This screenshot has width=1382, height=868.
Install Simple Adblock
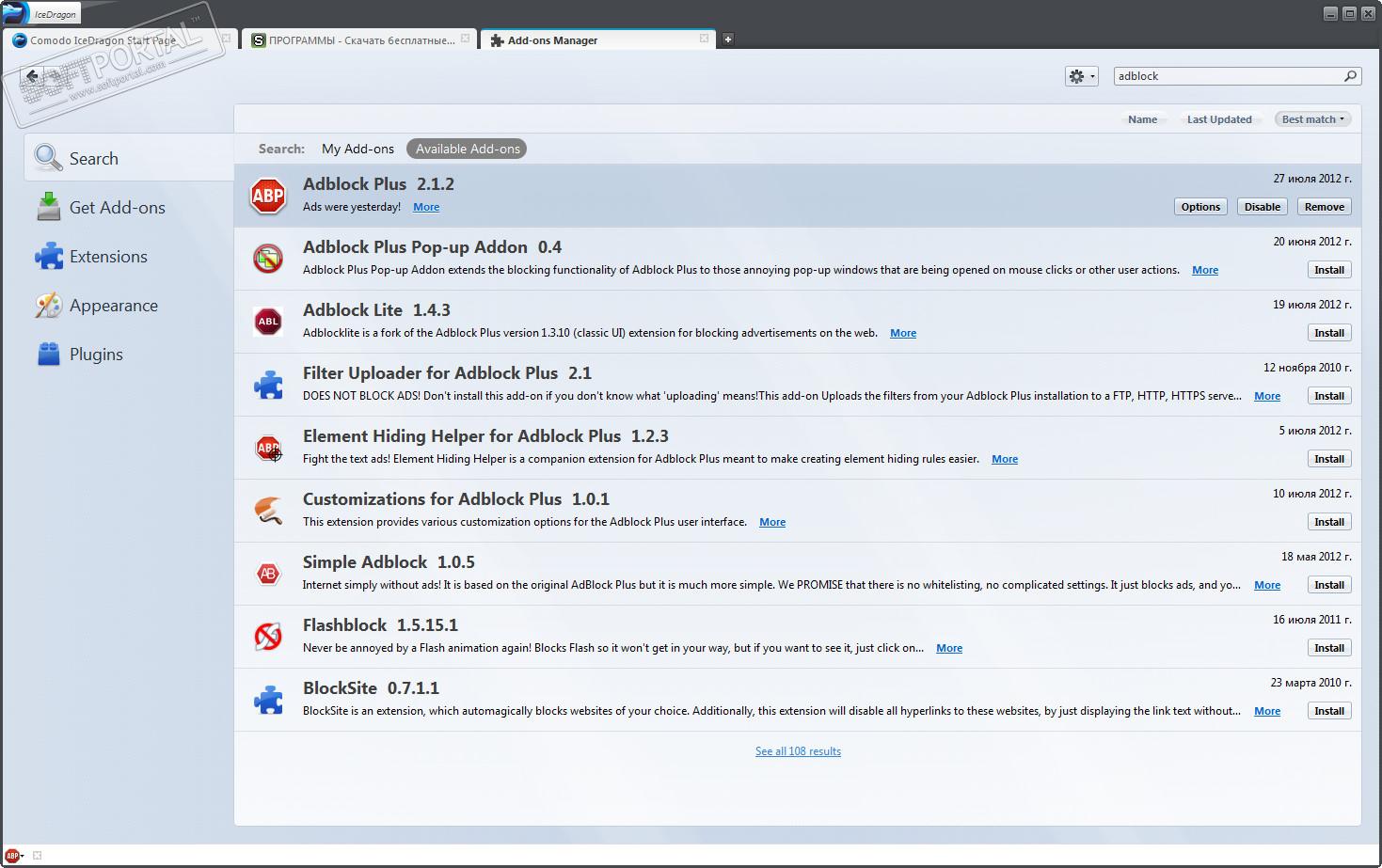[1329, 585]
